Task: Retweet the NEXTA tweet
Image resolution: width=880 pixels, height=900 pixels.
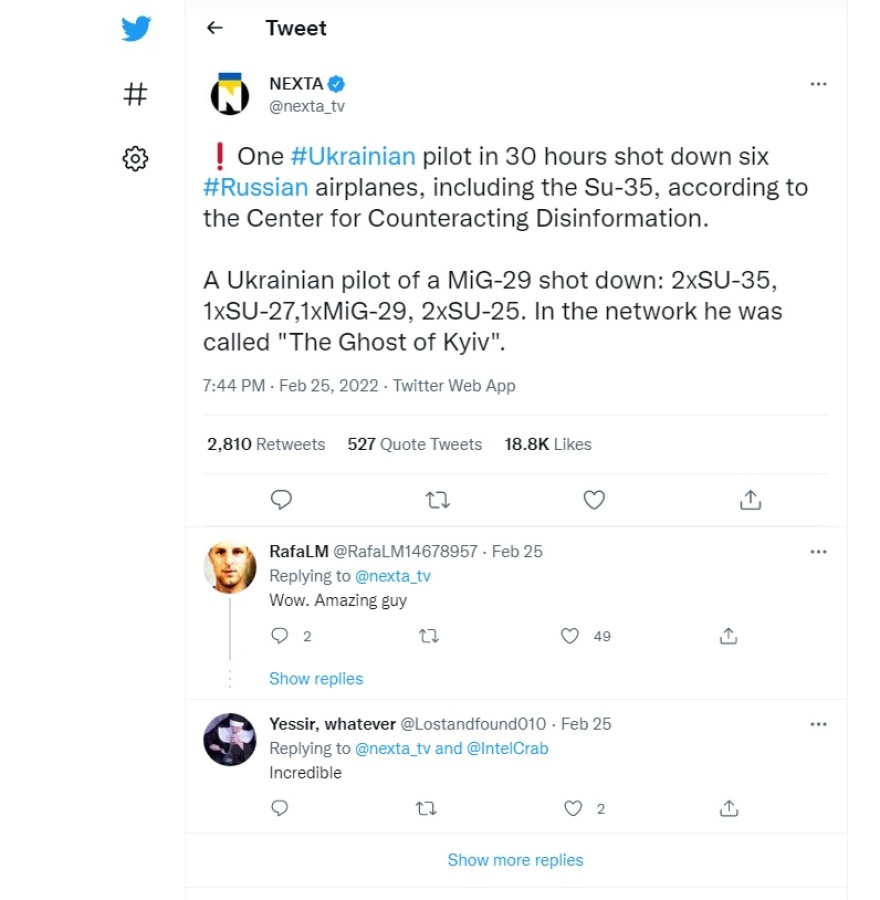Action: coord(438,499)
